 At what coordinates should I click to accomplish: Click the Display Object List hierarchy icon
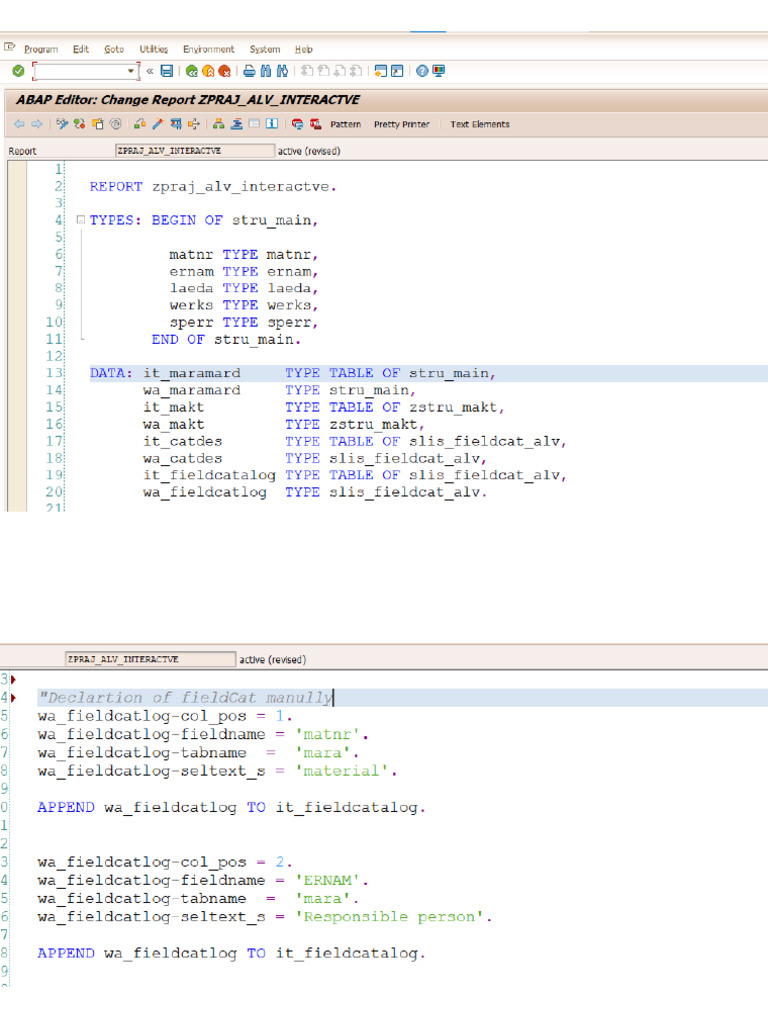(218, 123)
